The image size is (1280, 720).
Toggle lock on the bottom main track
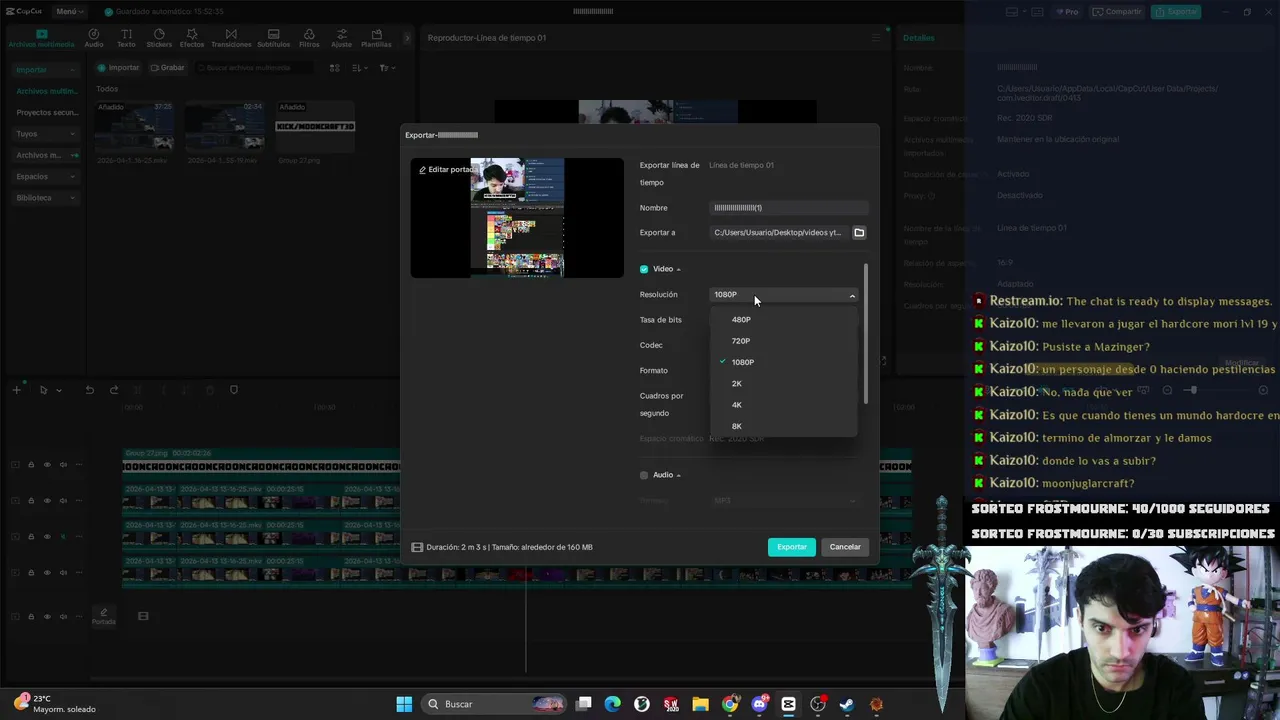tap(31, 617)
